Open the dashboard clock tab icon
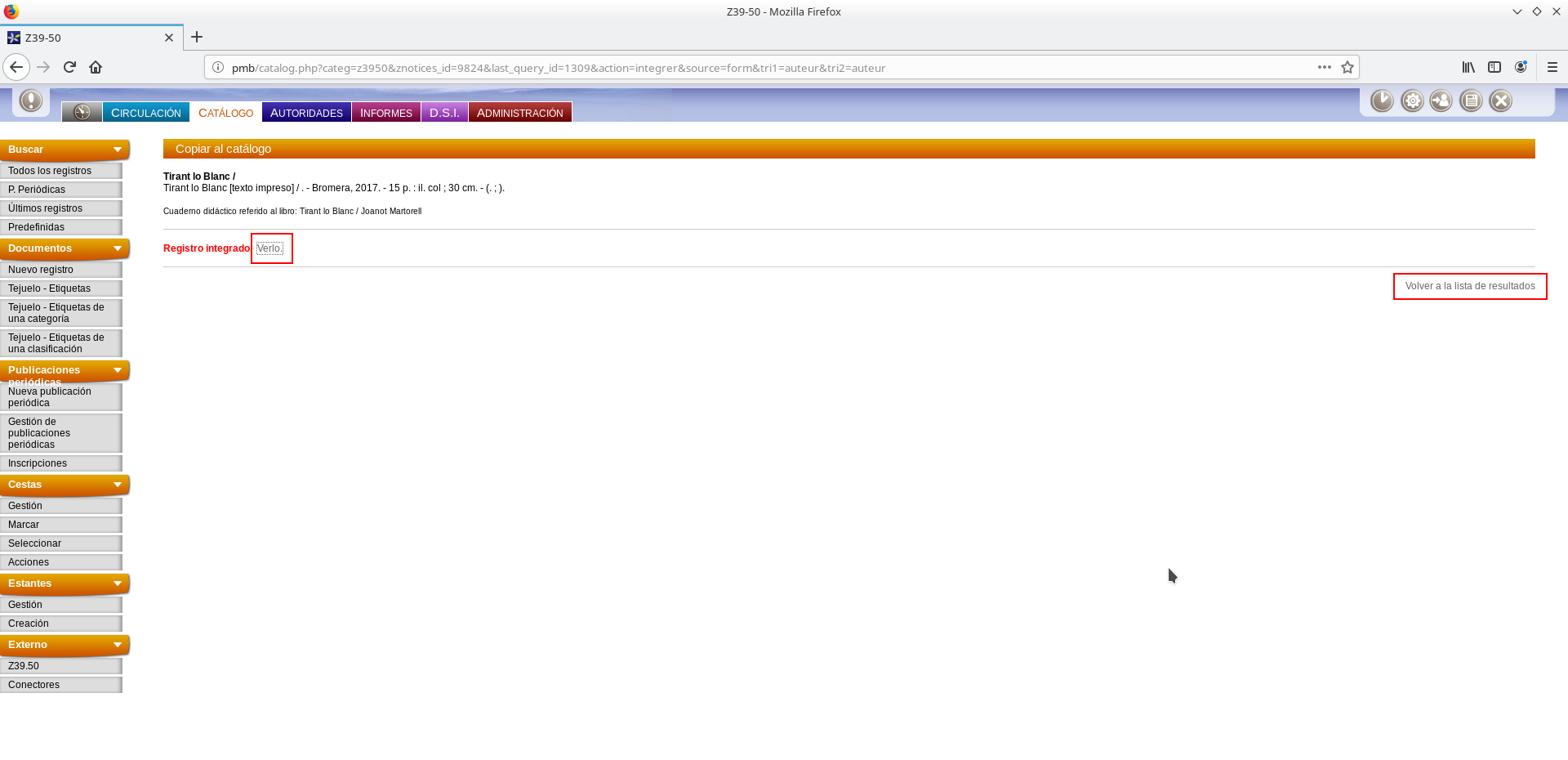 pos(82,112)
